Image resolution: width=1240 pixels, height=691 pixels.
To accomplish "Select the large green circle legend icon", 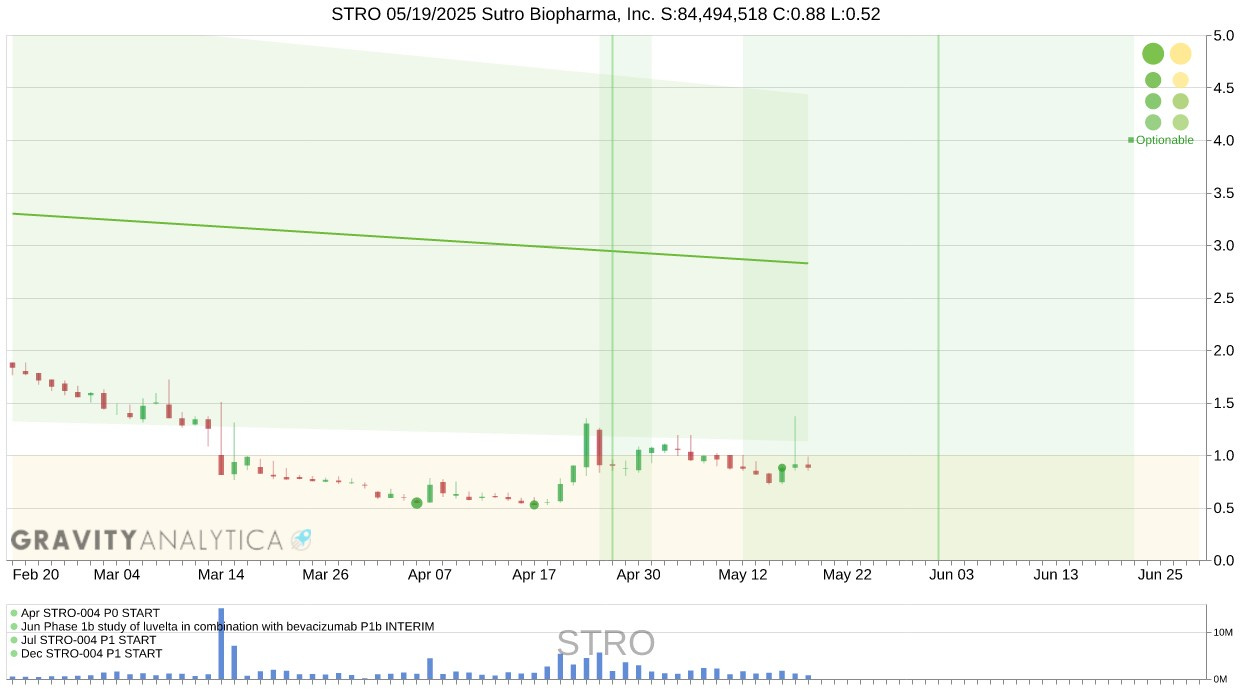I will [1153, 53].
